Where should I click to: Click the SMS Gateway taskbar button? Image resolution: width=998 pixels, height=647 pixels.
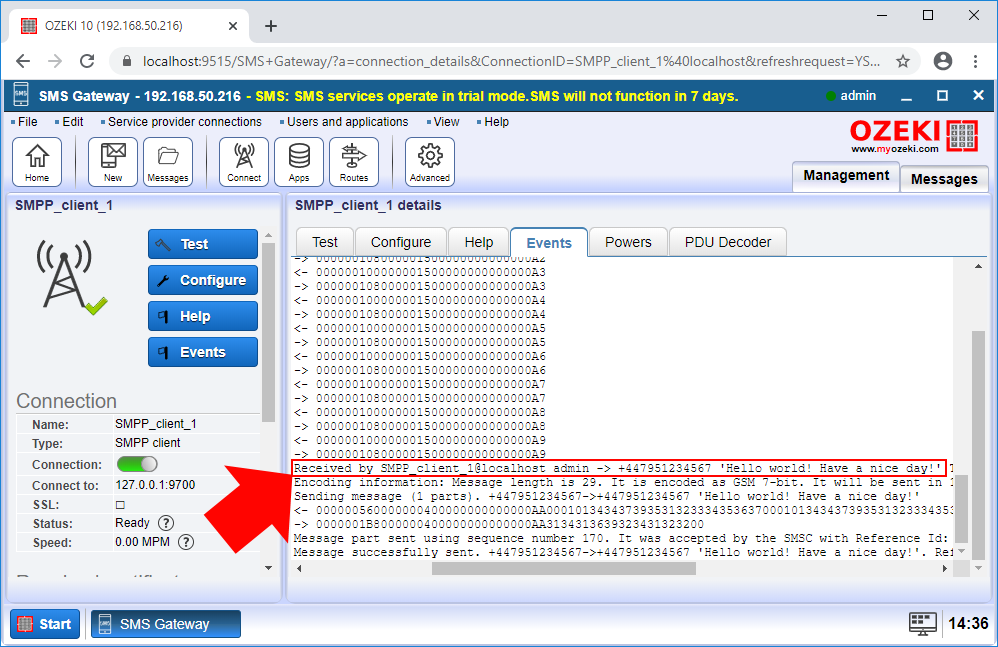165,624
